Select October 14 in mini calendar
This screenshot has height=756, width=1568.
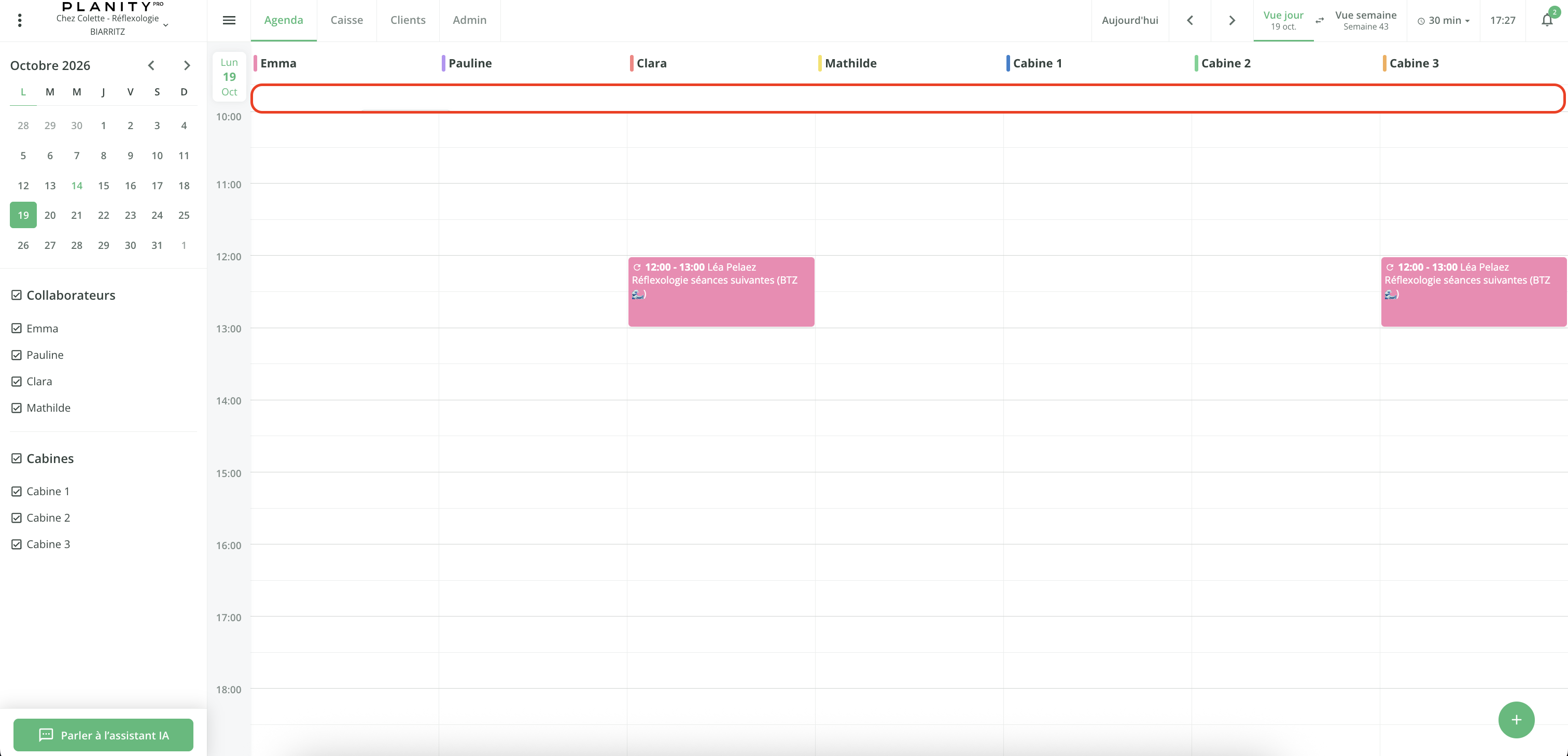77,186
